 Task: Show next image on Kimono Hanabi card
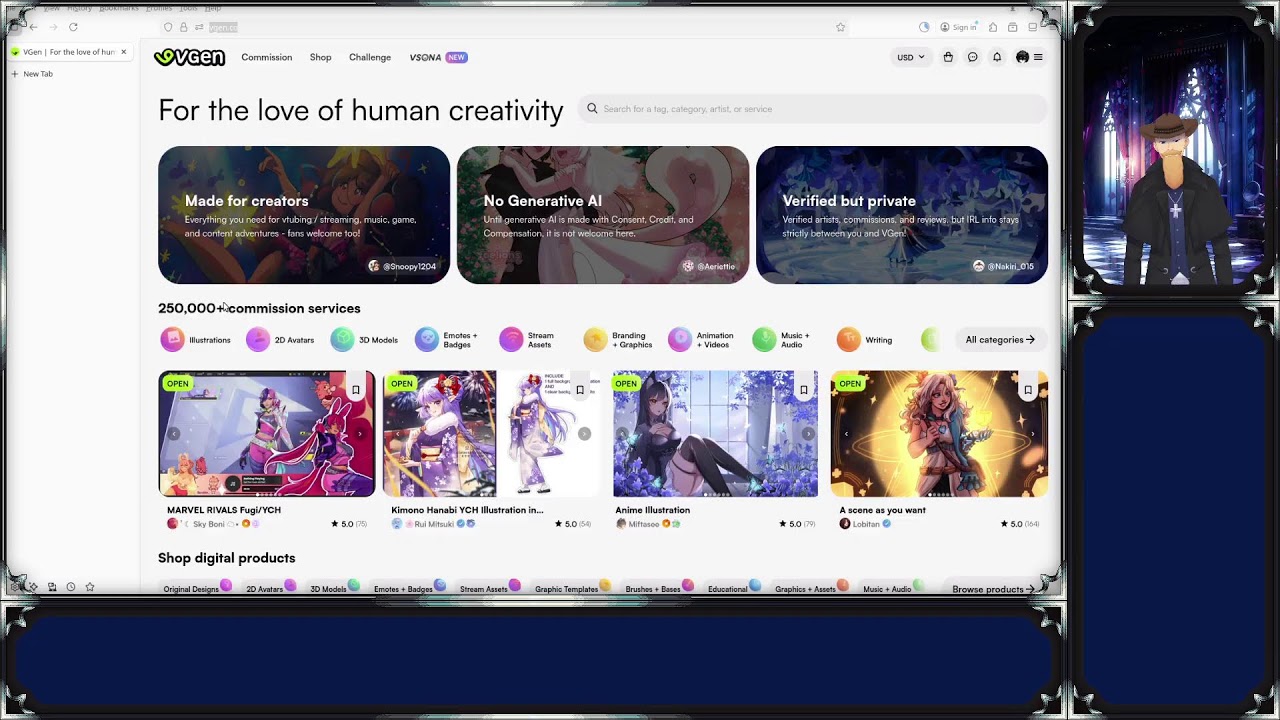584,434
